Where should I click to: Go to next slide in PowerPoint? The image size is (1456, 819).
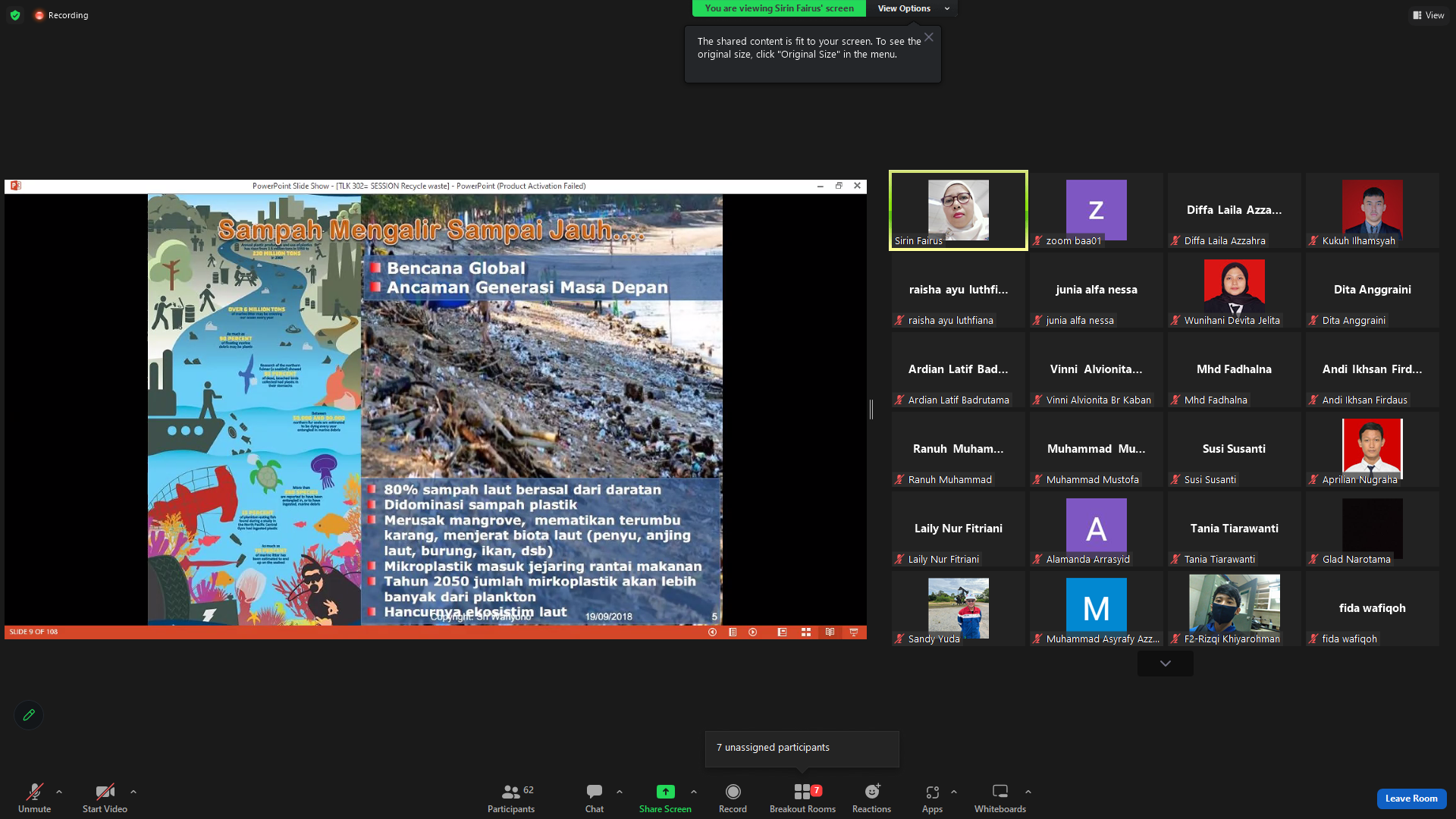753,632
